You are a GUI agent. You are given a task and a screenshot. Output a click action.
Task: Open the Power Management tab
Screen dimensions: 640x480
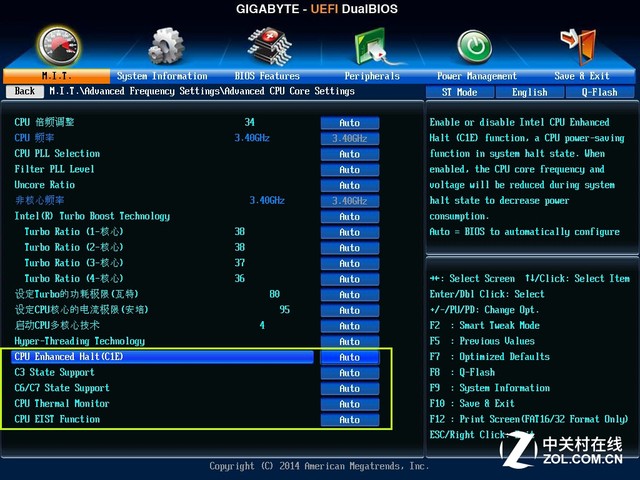(477, 76)
